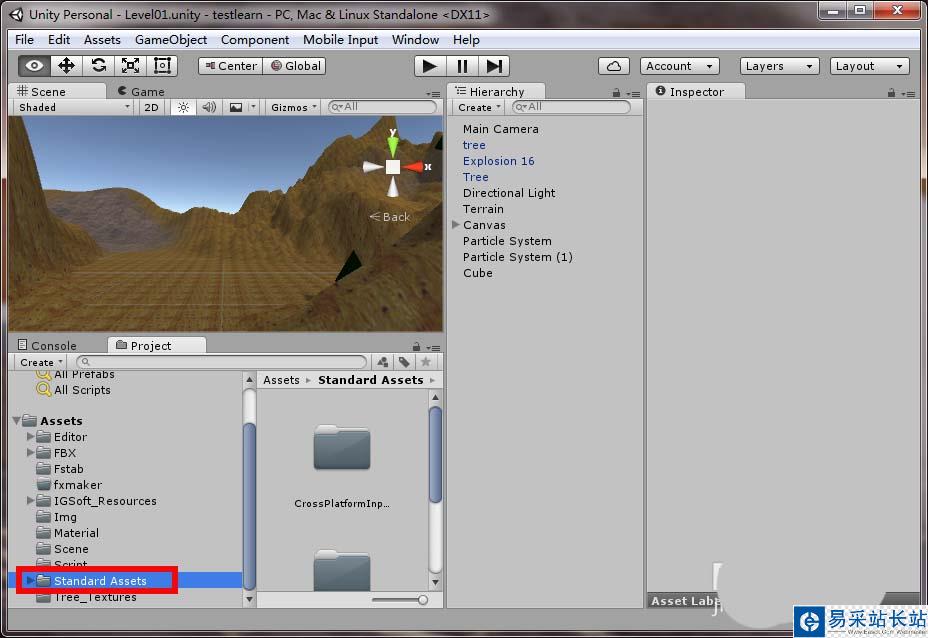
Task: Open the Account dropdown
Action: pyautogui.click(x=680, y=66)
